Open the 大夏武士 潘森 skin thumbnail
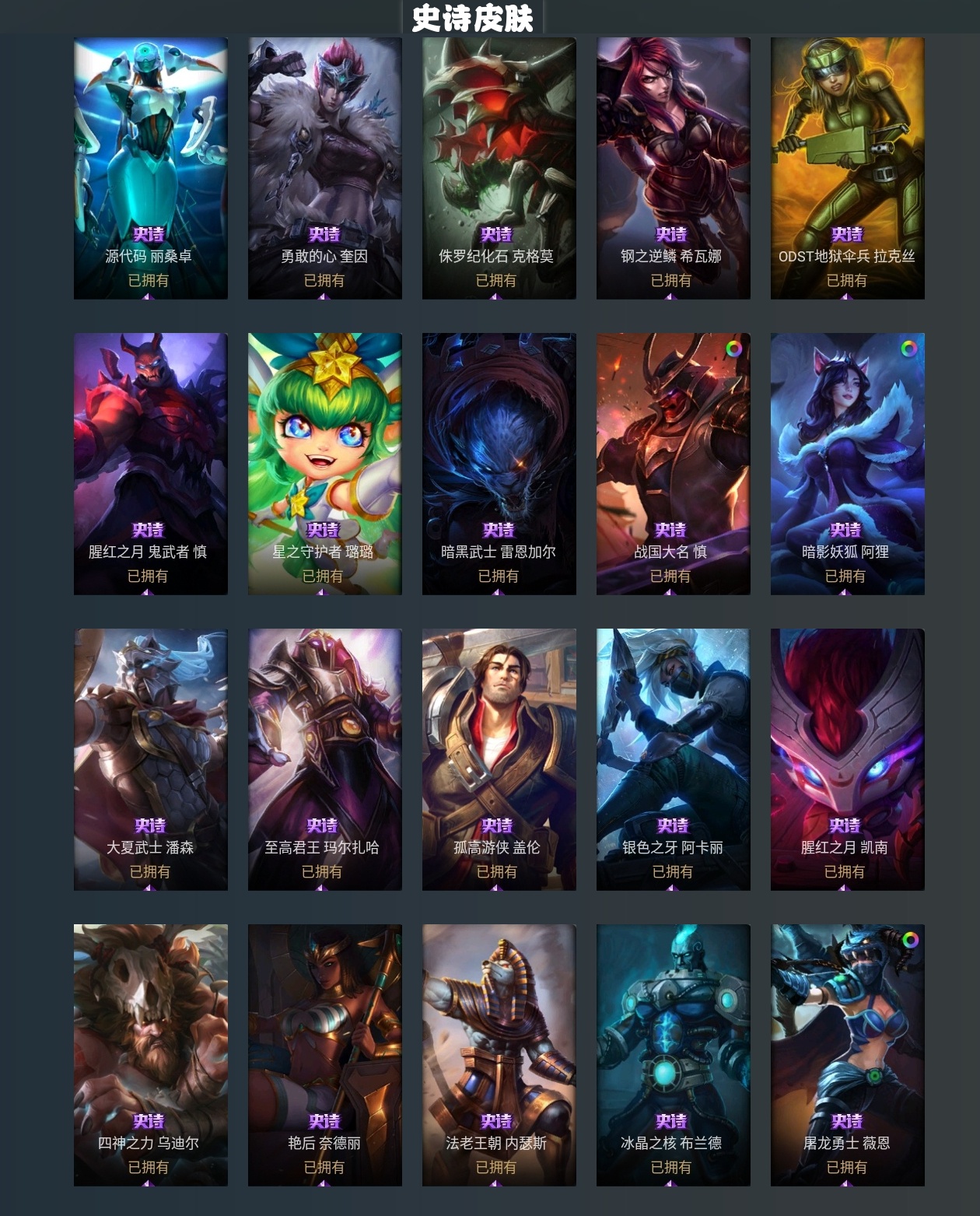 coord(151,759)
